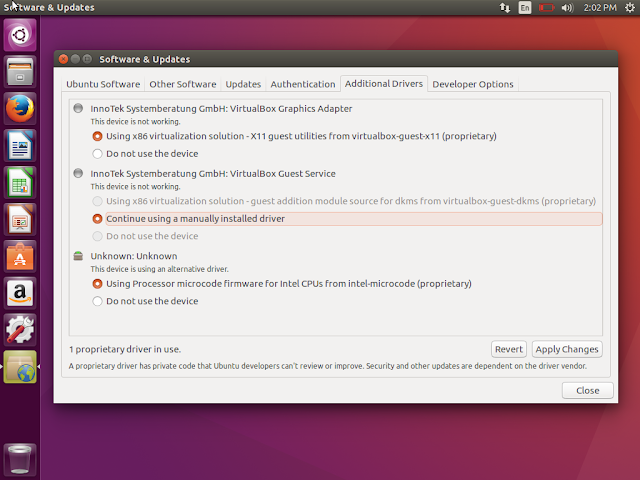Image resolution: width=640 pixels, height=480 pixels.
Task: Select the Additional Drivers tab
Action: [x=384, y=84]
